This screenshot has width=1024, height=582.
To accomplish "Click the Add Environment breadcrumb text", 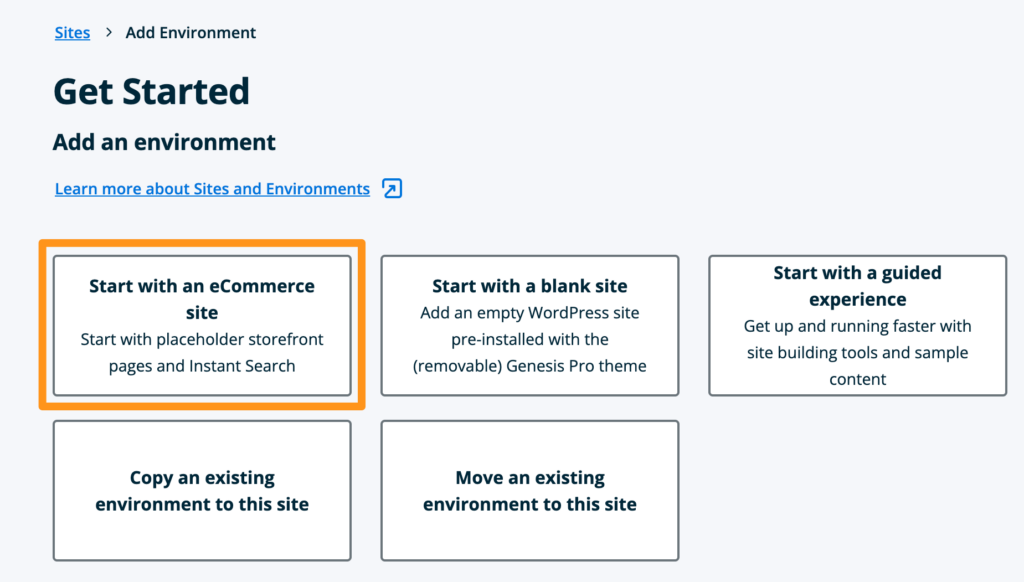I will (x=190, y=33).
